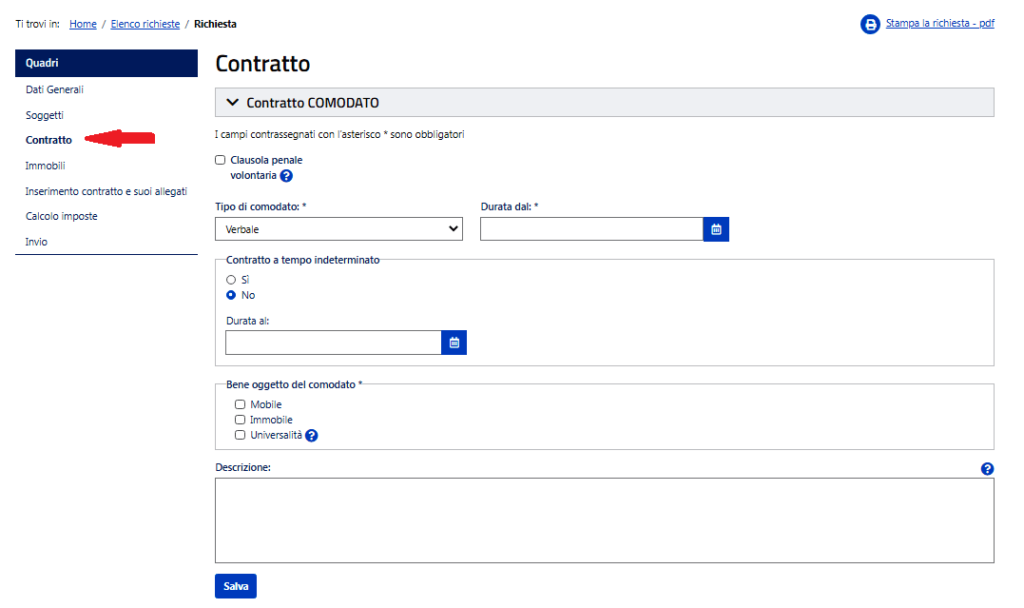Open the Calcolo imposte section
This screenshot has height=608, width=1024.
61,216
